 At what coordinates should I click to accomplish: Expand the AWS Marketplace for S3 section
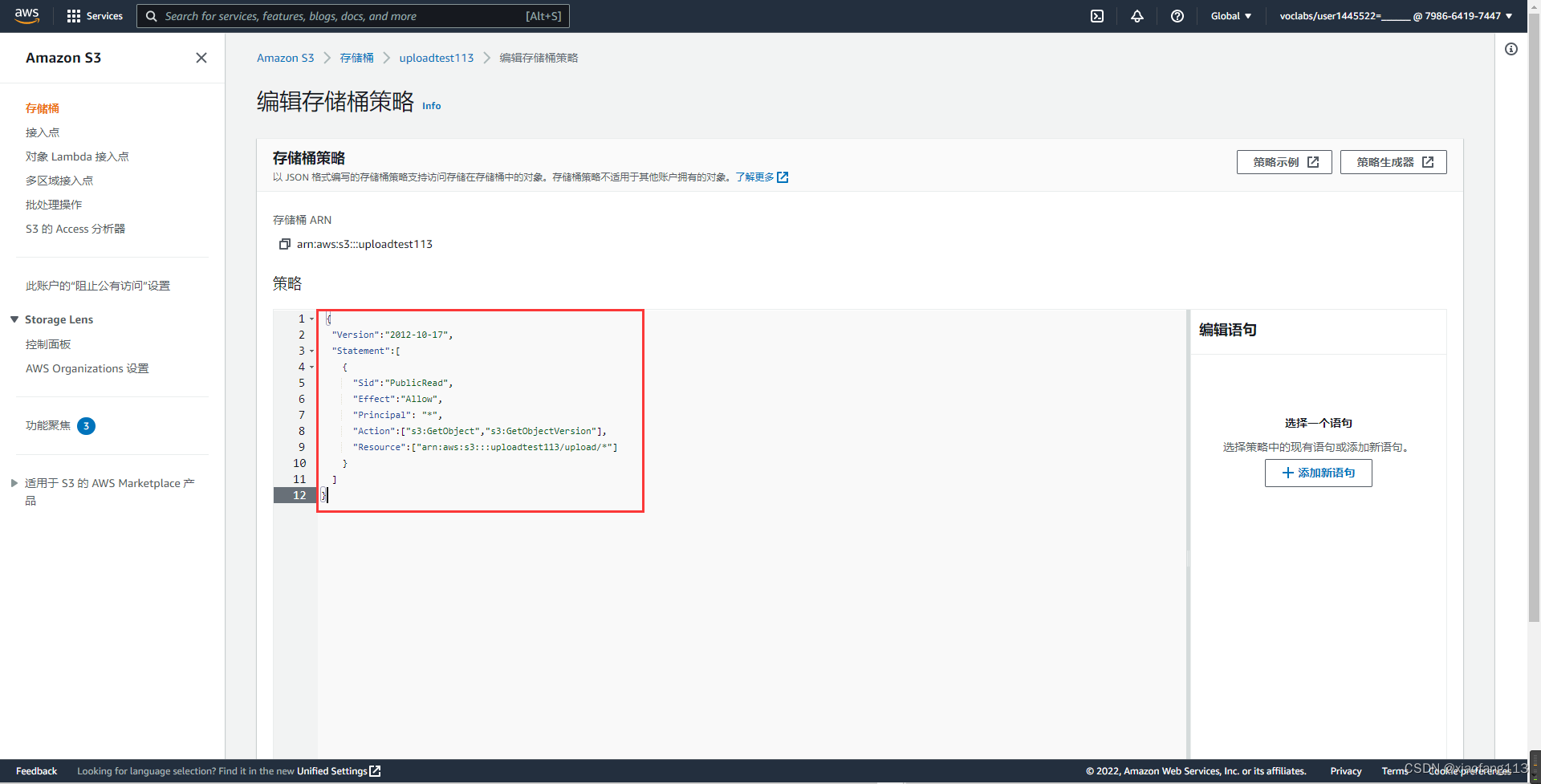14,483
